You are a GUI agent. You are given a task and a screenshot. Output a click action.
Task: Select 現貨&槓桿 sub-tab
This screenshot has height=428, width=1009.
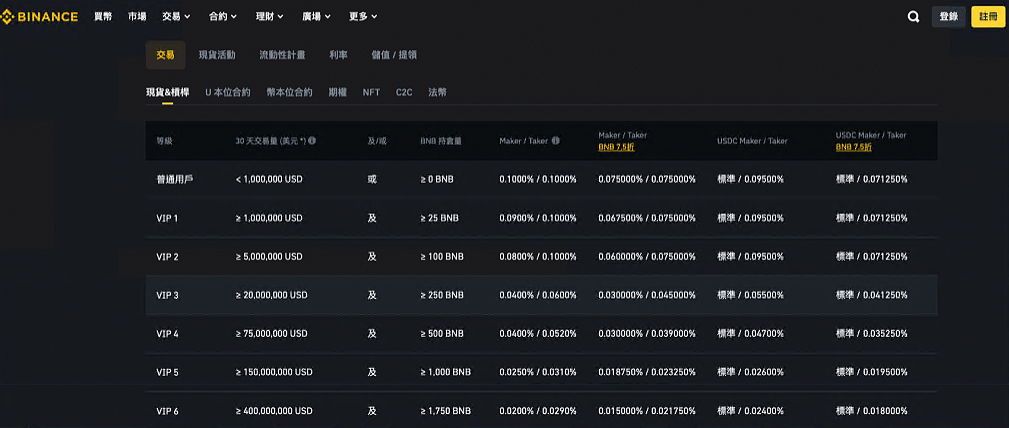pos(167,93)
